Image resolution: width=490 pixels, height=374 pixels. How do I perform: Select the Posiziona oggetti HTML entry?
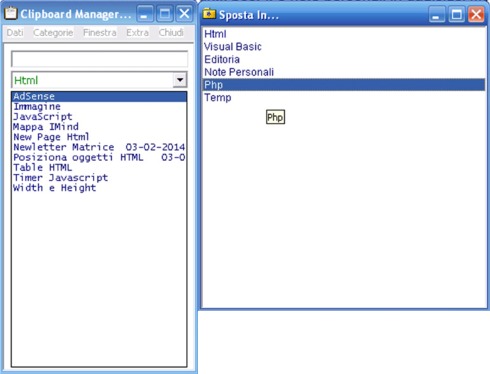click(99, 157)
